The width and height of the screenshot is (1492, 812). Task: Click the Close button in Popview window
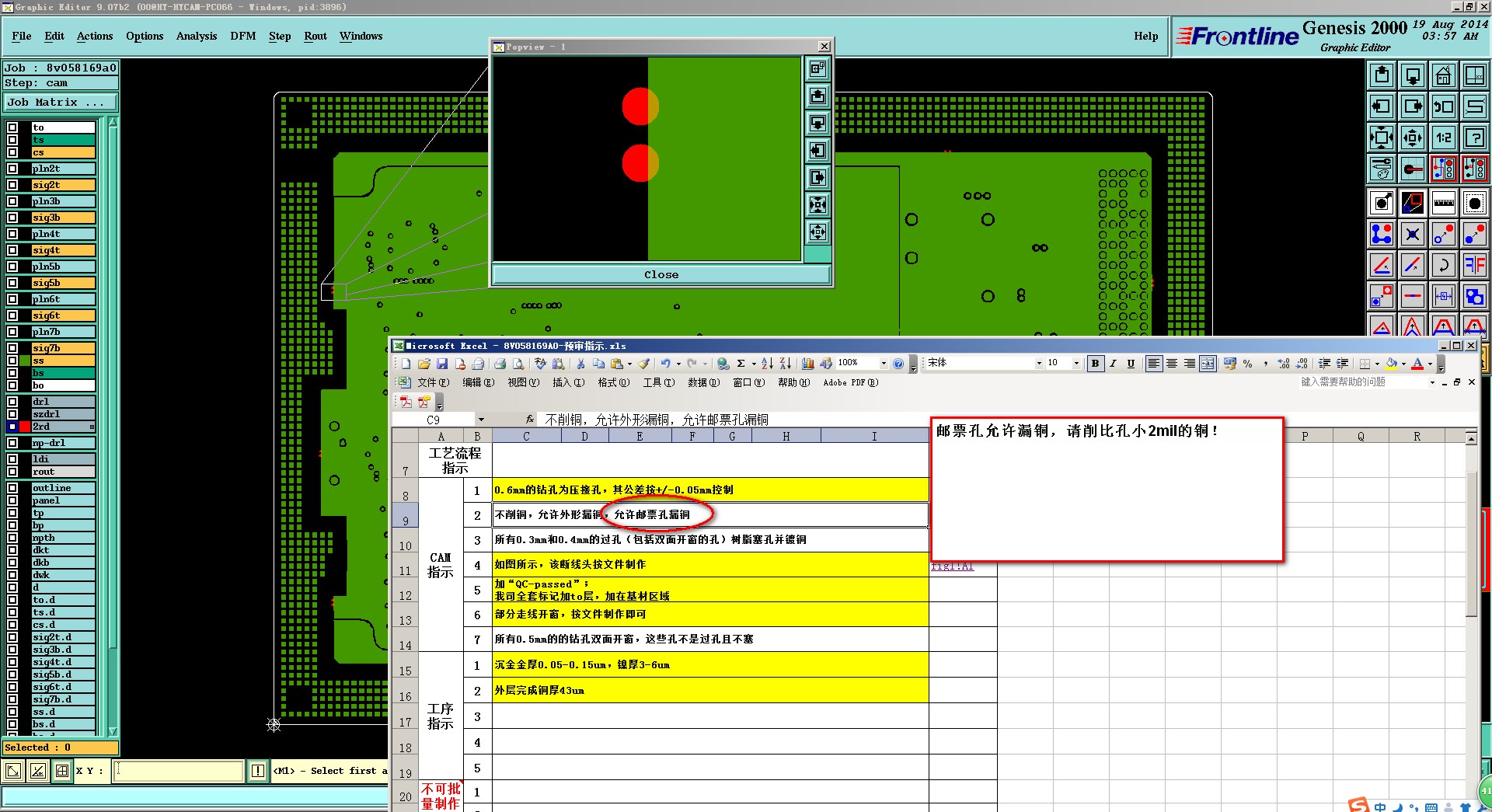click(661, 274)
